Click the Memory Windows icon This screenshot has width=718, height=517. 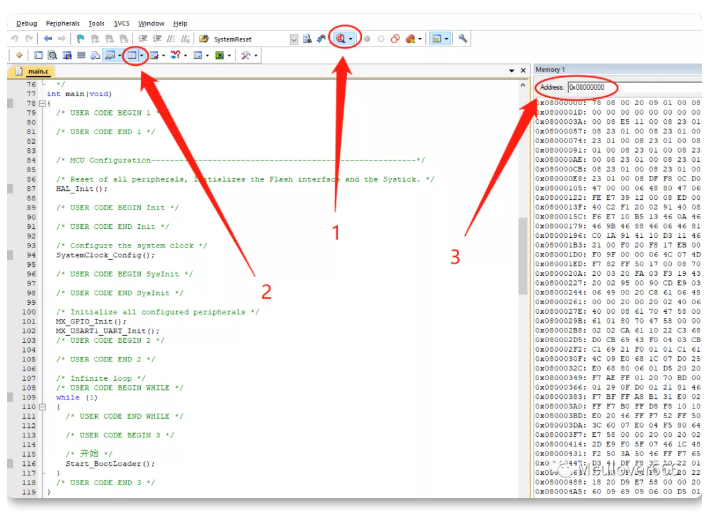click(132, 55)
